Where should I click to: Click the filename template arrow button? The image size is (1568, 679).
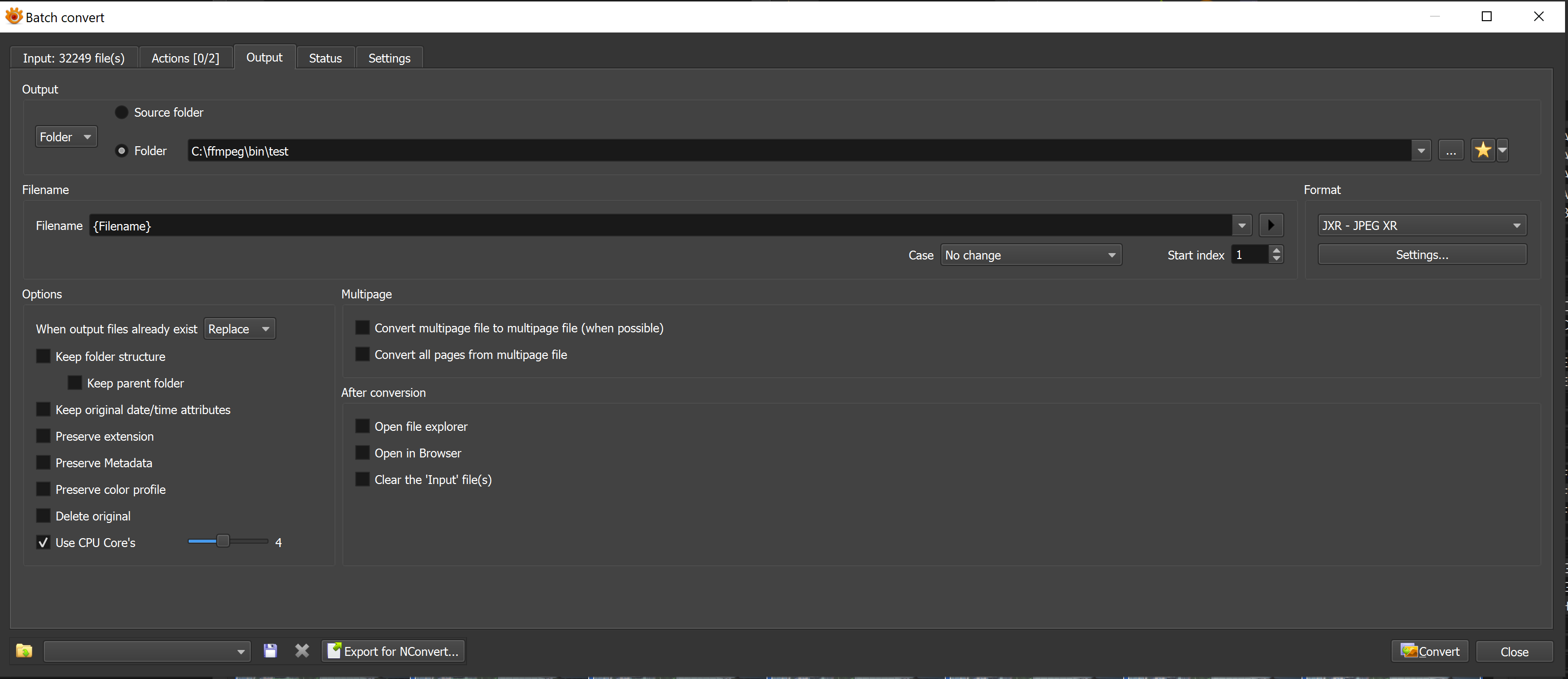(x=1271, y=225)
